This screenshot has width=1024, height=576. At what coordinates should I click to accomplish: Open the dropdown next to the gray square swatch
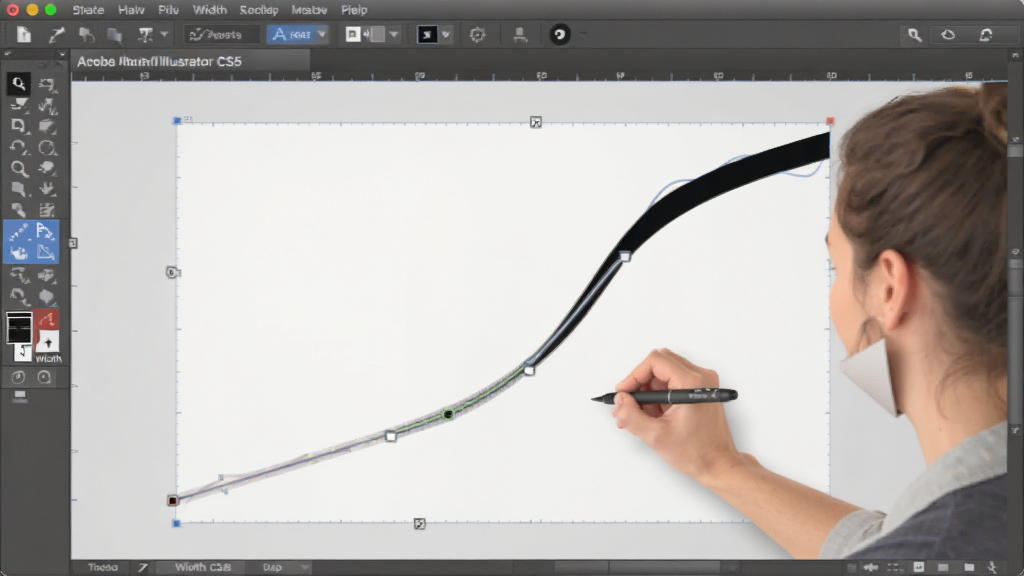(x=393, y=35)
